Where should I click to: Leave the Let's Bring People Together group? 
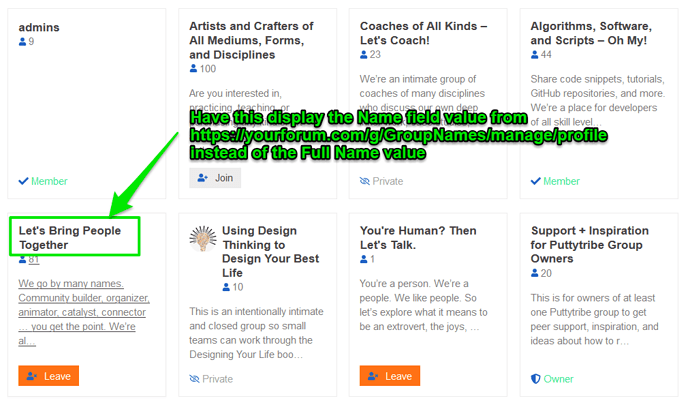click(48, 376)
